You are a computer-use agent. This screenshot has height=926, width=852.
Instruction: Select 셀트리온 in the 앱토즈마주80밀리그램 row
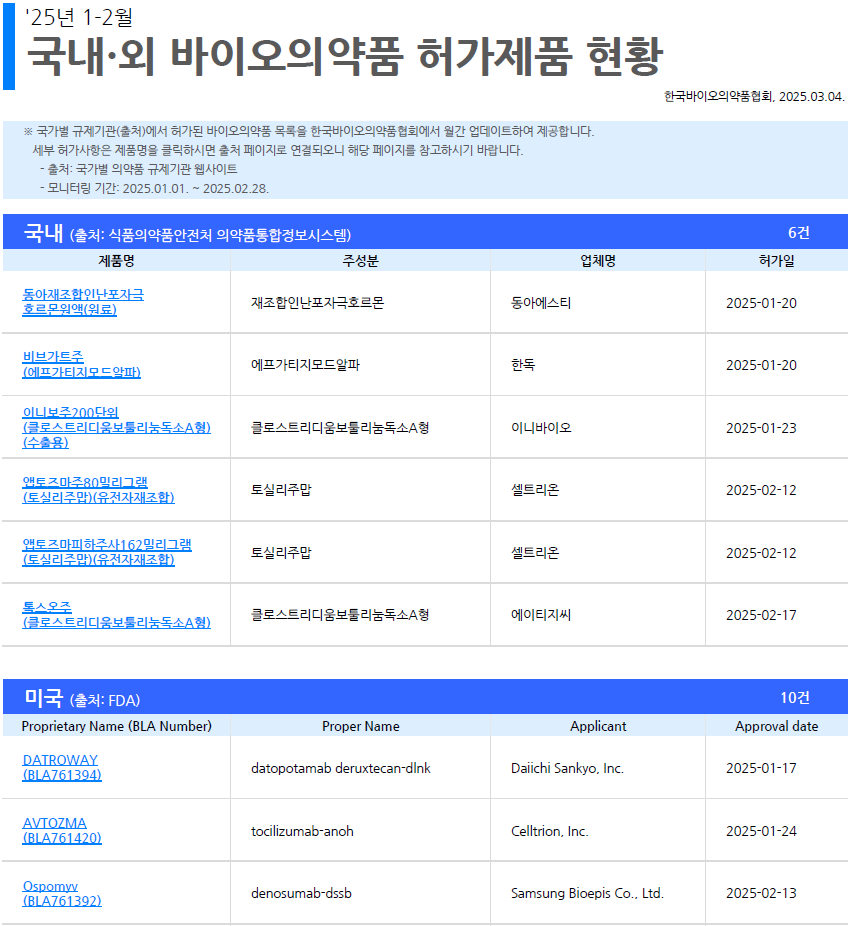point(535,490)
